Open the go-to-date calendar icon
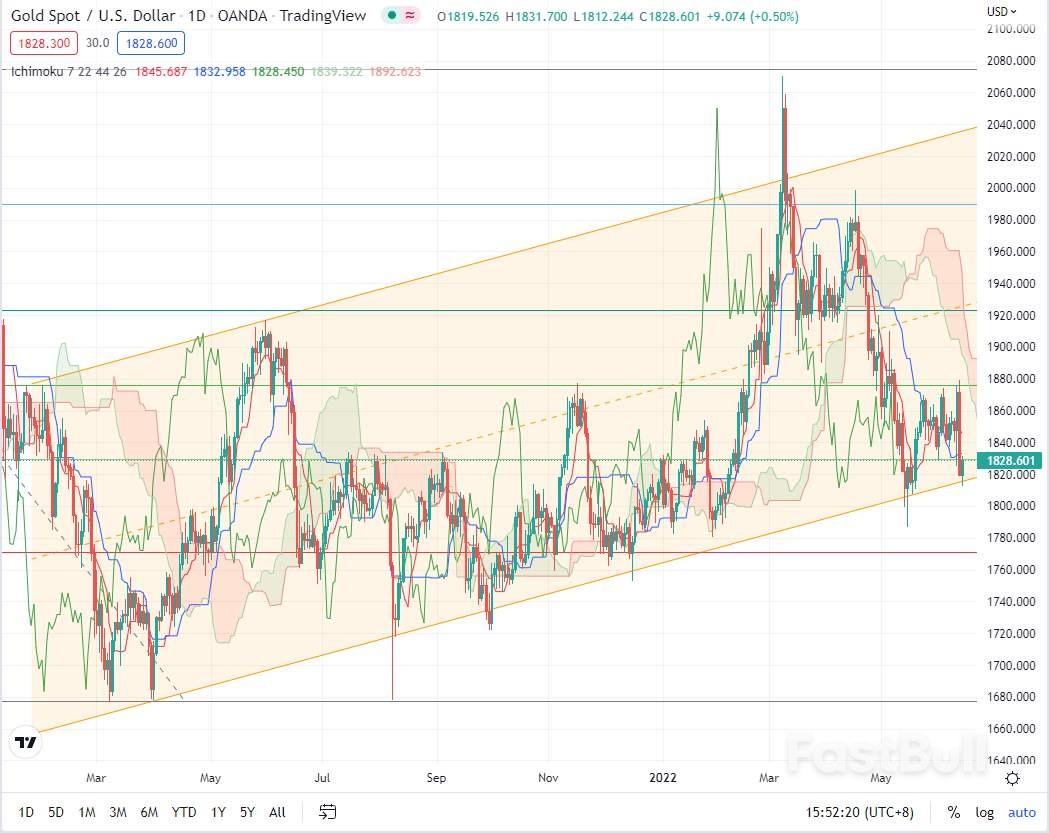This screenshot has height=833, width=1049. pyautogui.click(x=327, y=812)
